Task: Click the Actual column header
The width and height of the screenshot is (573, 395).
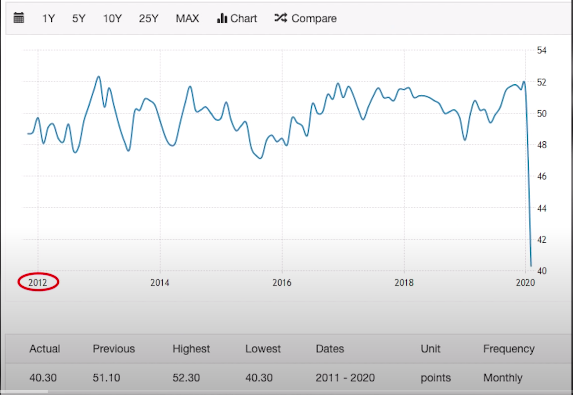Action: click(x=45, y=349)
